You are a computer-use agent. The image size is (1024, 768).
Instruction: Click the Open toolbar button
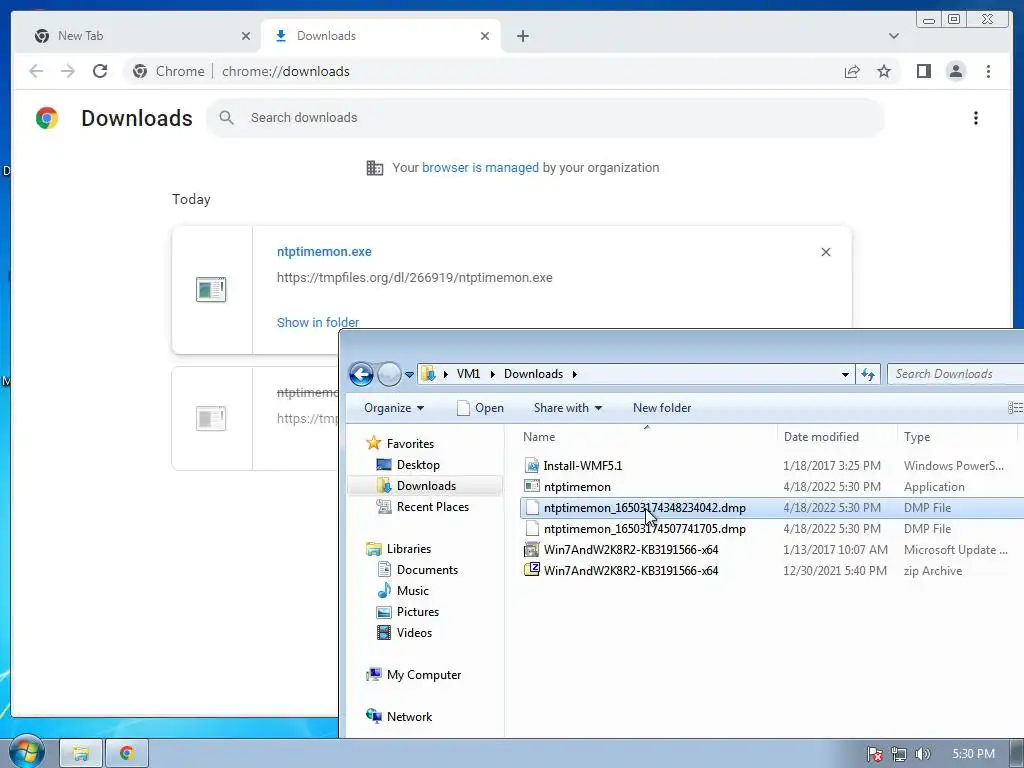pyautogui.click(x=480, y=408)
